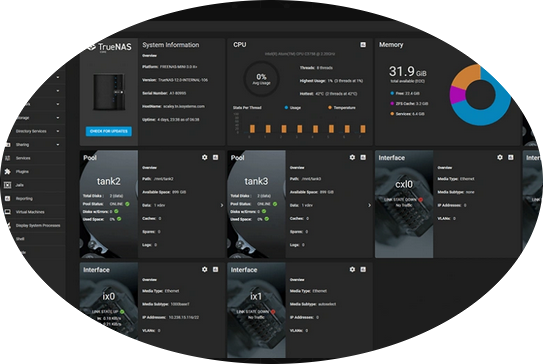This screenshot has width=543, height=364.
Task: Expand tank2 pool details chevron
Action: click(222, 205)
